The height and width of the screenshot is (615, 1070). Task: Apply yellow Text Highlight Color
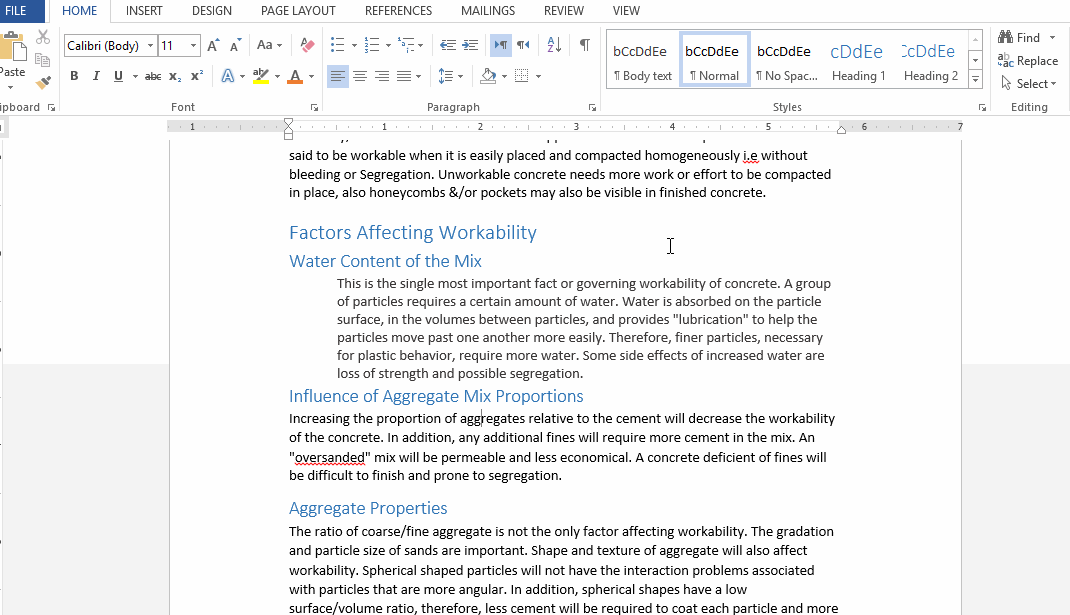259,76
